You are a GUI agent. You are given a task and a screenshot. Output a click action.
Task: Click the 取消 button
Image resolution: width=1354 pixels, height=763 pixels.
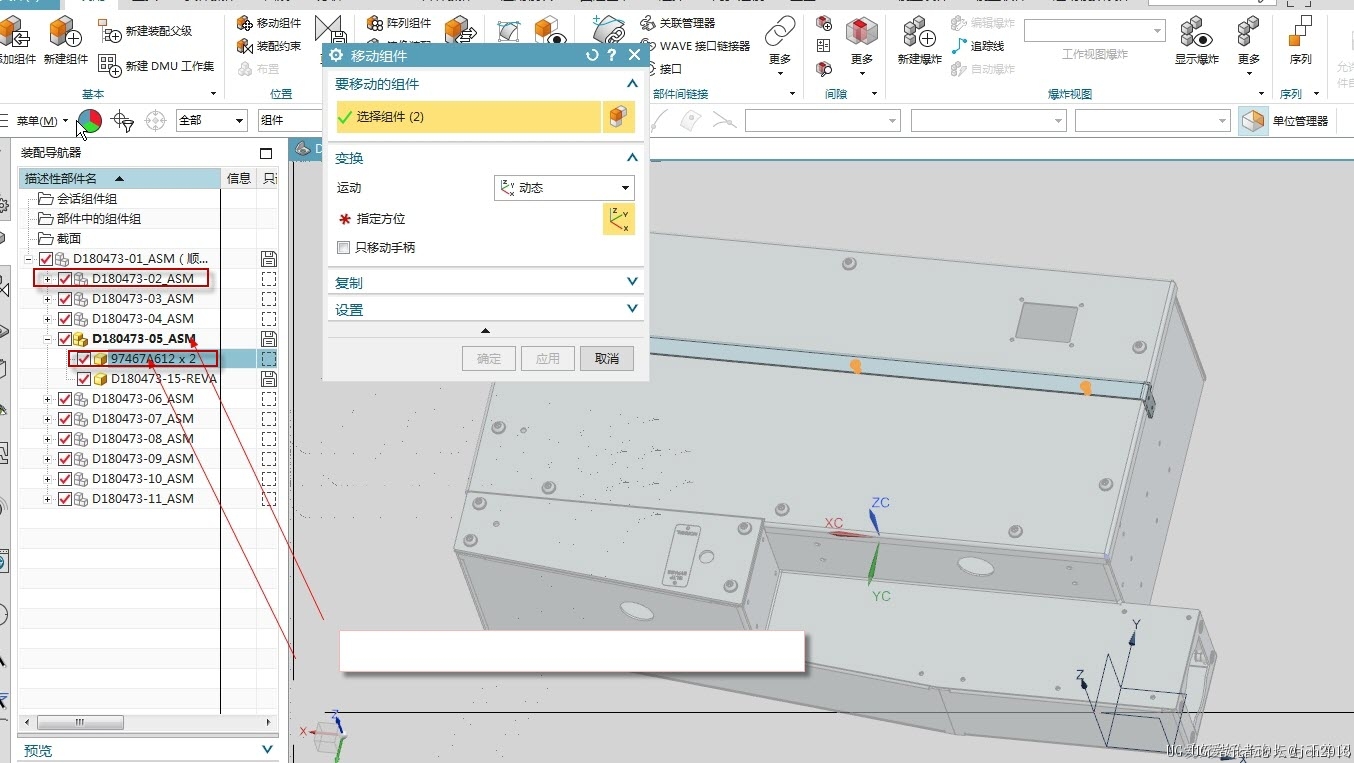point(607,359)
